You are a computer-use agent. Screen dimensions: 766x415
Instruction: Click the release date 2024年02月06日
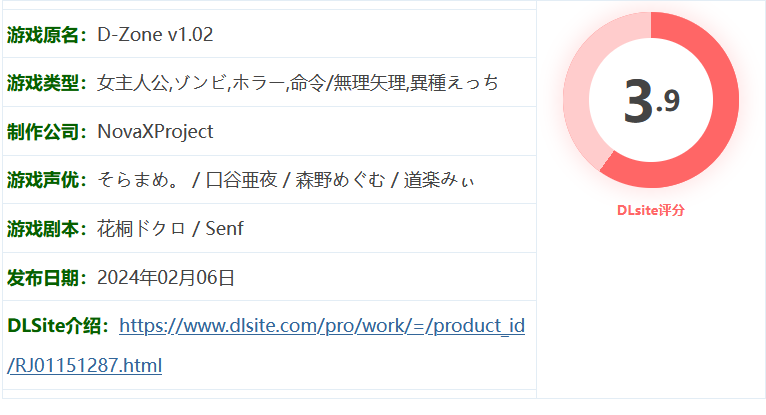166,277
